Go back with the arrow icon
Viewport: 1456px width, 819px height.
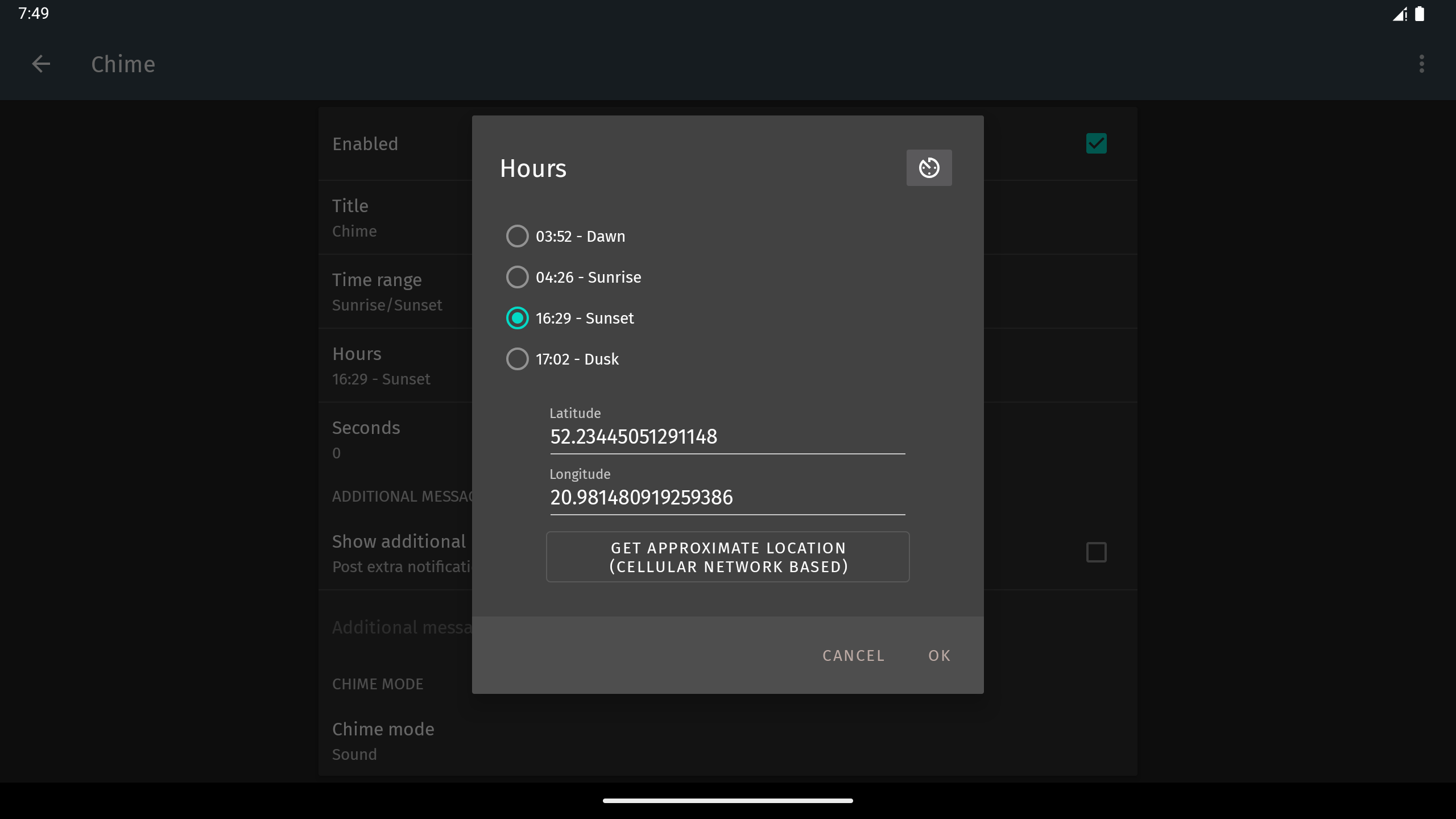(x=41, y=64)
